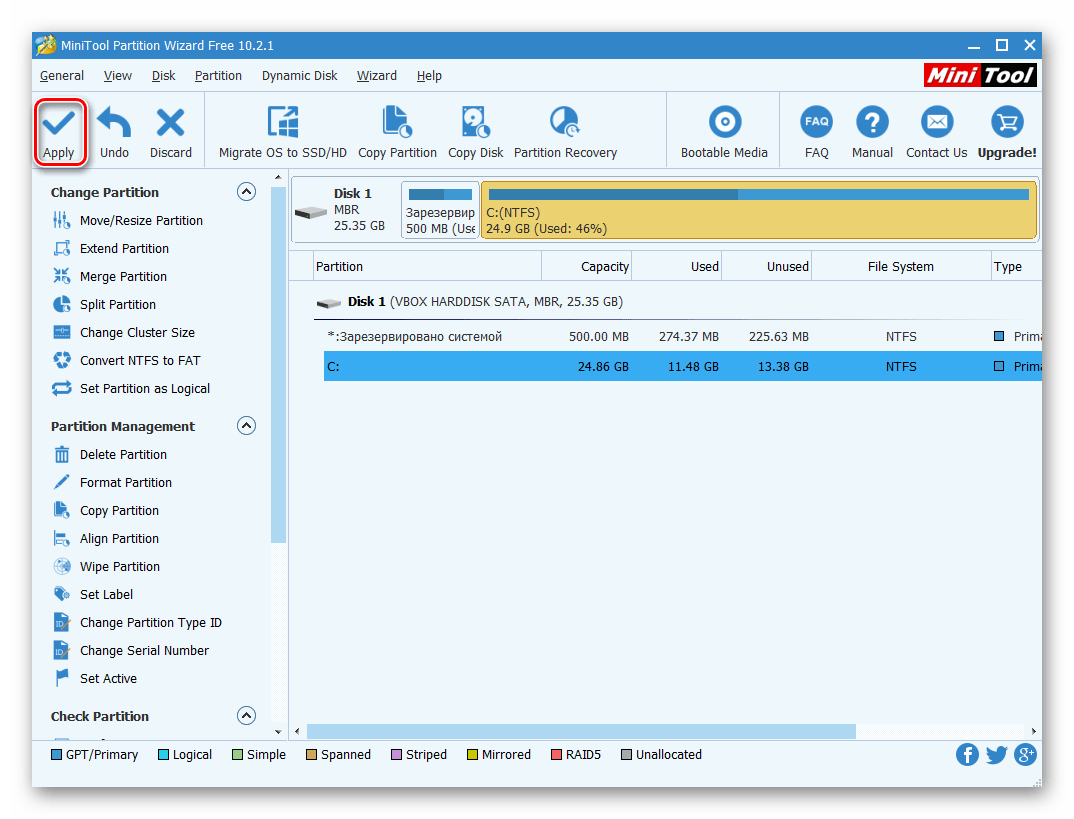This screenshot has height=819, width=1074.
Task: Collapse the Partition Management section
Action: coord(246,426)
